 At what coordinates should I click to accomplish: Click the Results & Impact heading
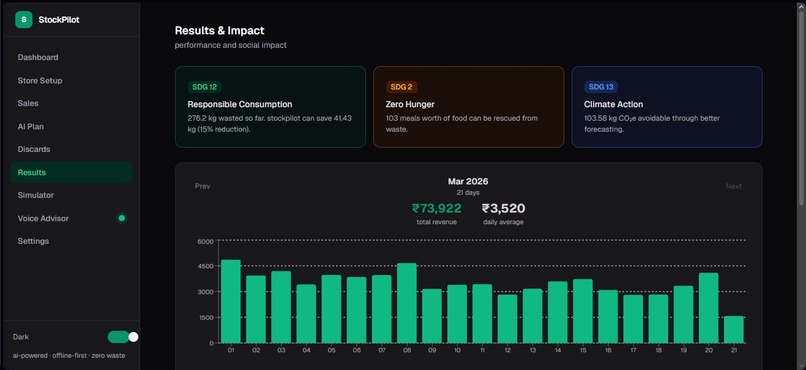[219, 31]
